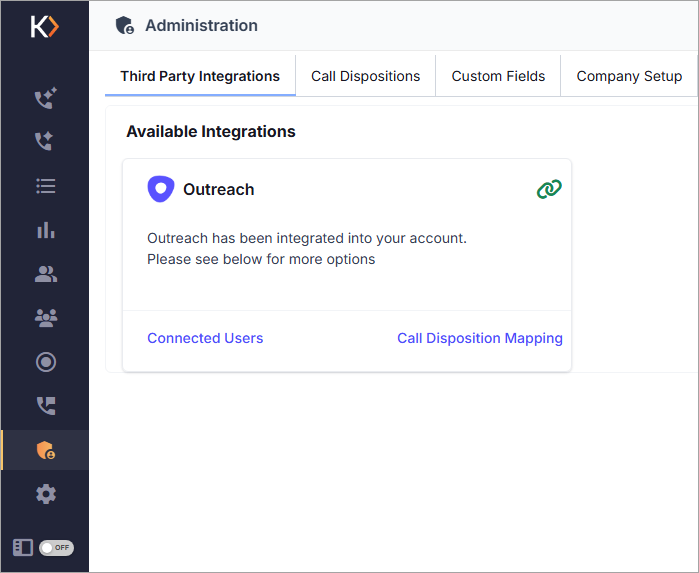
Task: Open the phone icon with two sparkles
Action: tap(45, 98)
